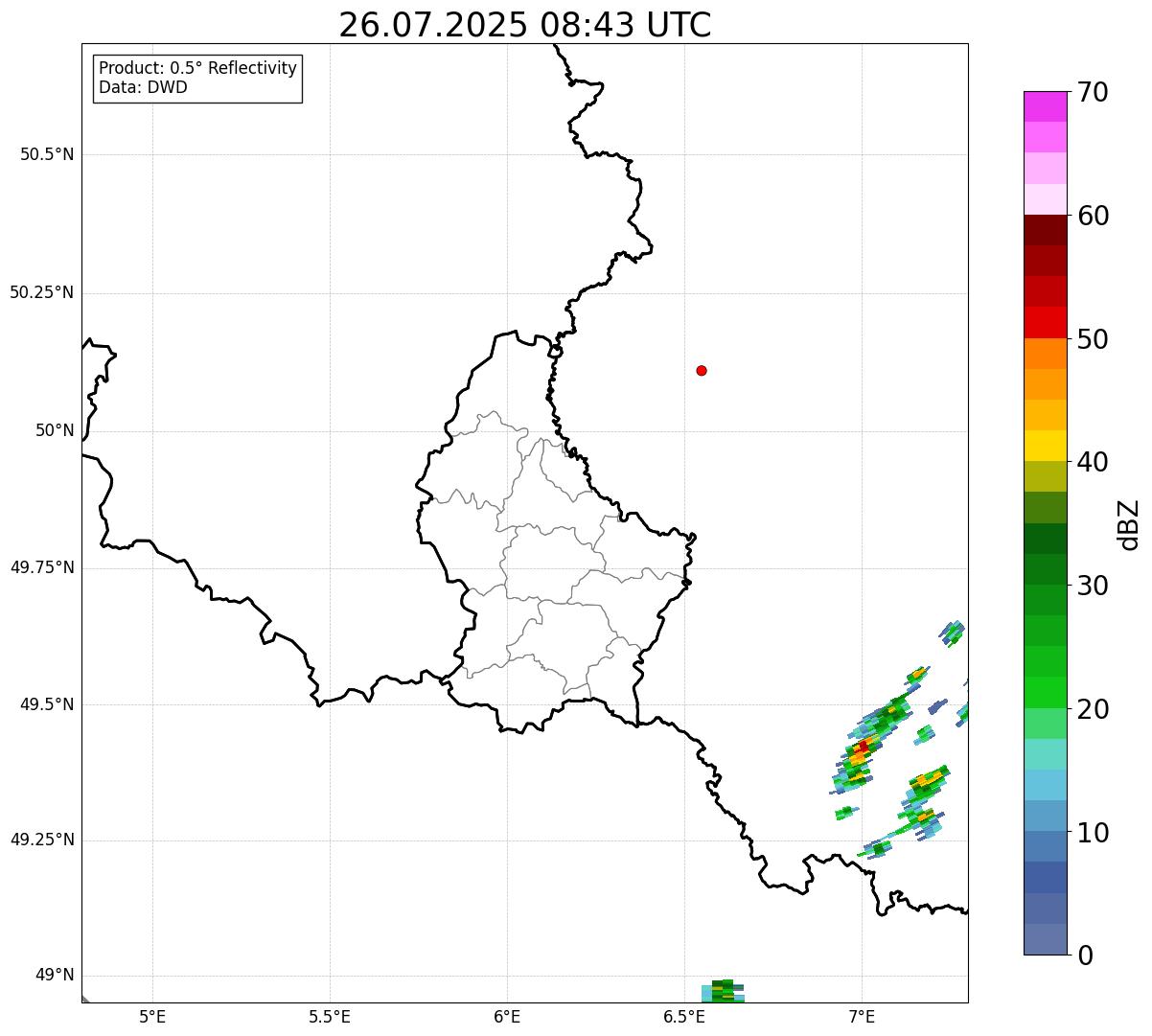Click the 0 tick on colorbar
The width and height of the screenshot is (1152, 1036).
click(1085, 955)
